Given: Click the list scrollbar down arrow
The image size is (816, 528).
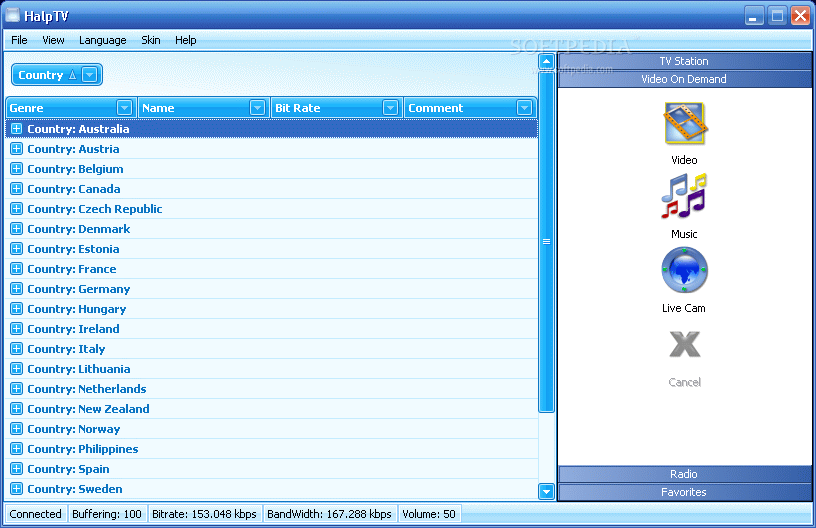Looking at the screenshot, I should click(546, 491).
